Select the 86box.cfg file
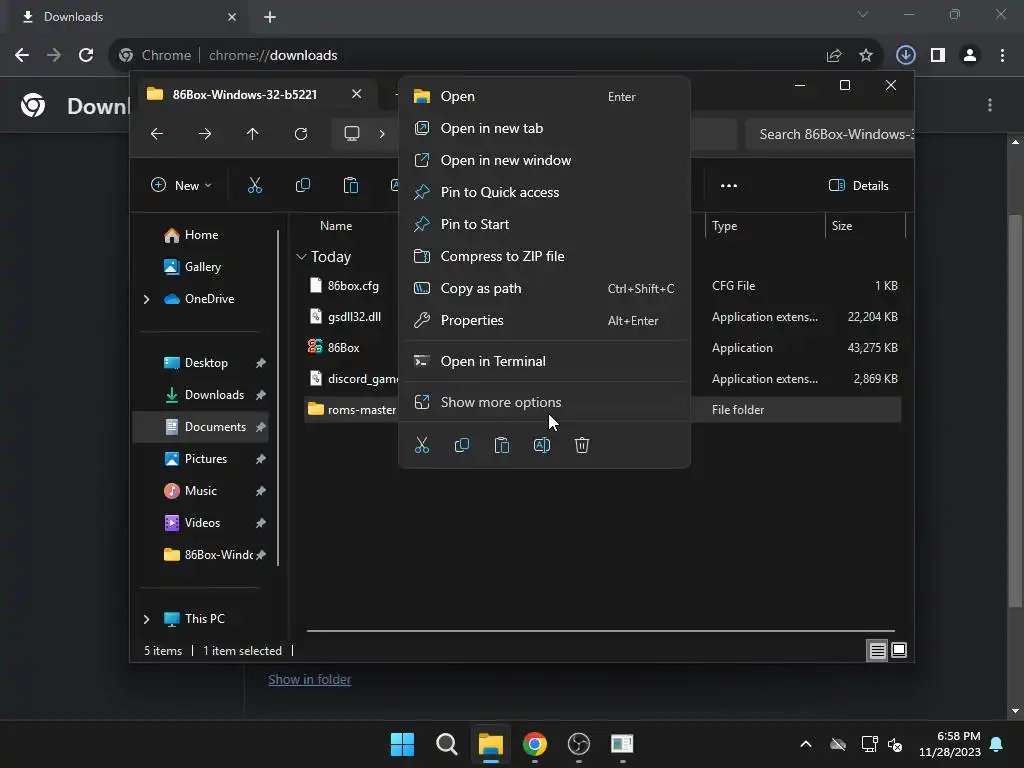The image size is (1024, 768). (351, 286)
